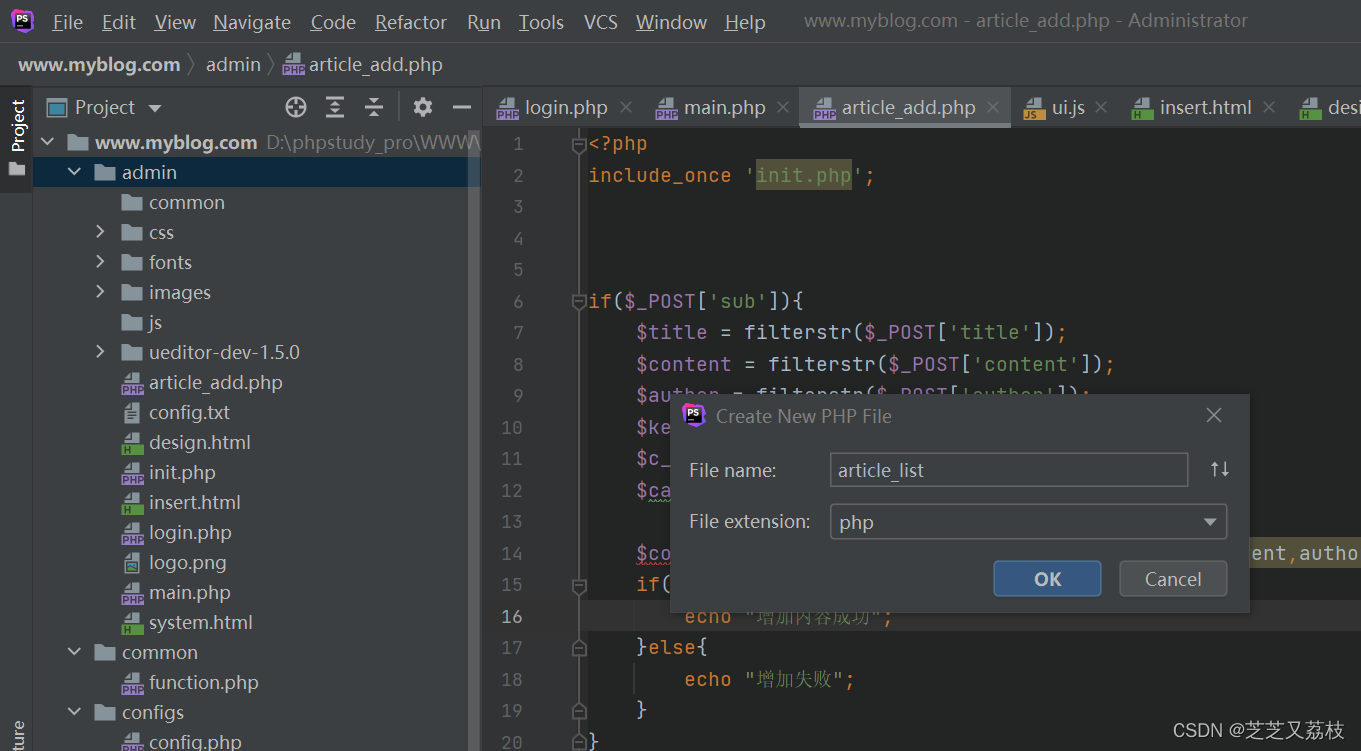Open the File extension dropdown
Viewport: 1361px width, 751px height.
[1210, 522]
